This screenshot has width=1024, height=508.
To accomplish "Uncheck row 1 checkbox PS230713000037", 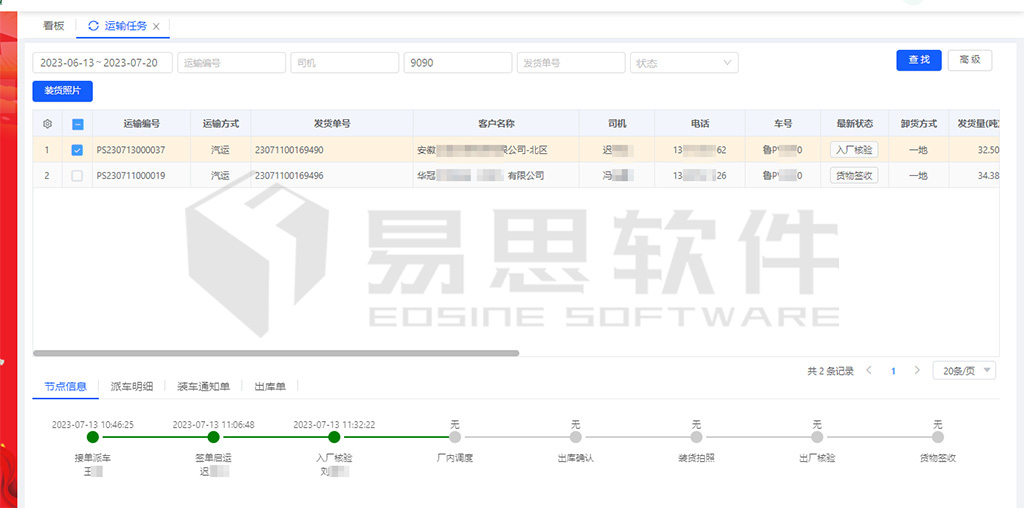I will (x=77, y=150).
